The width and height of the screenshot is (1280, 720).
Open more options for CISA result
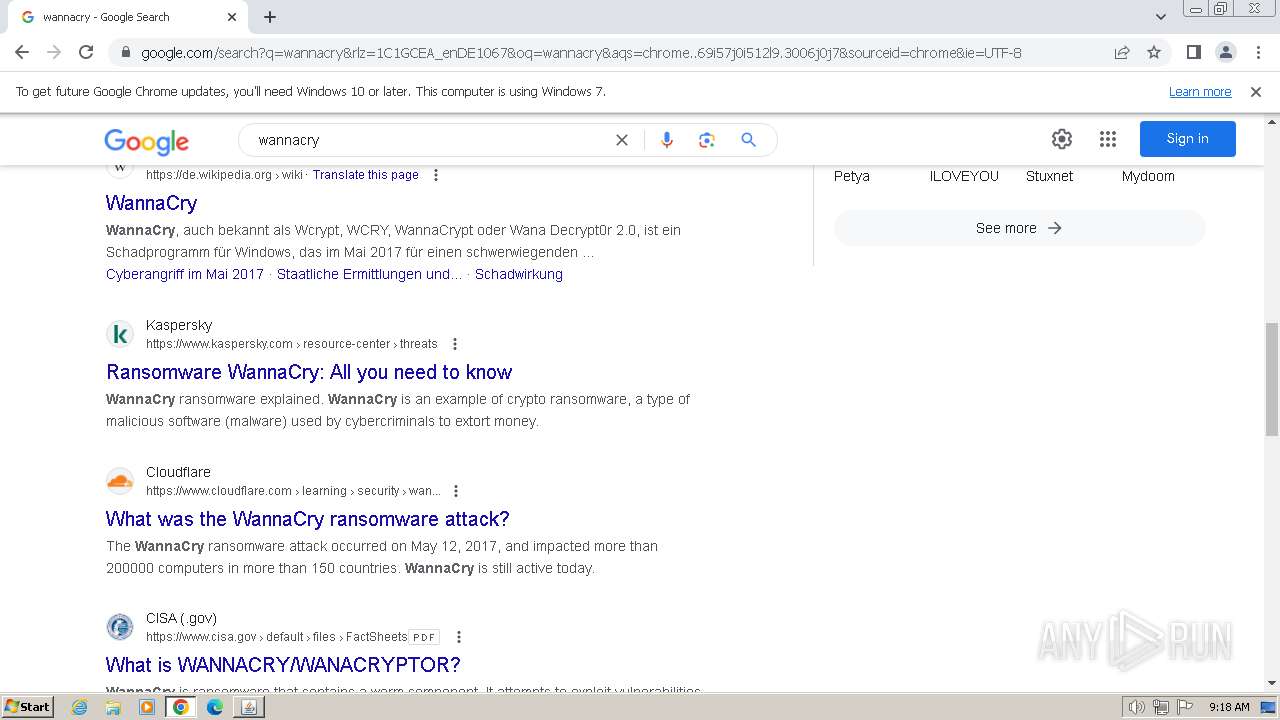459,637
